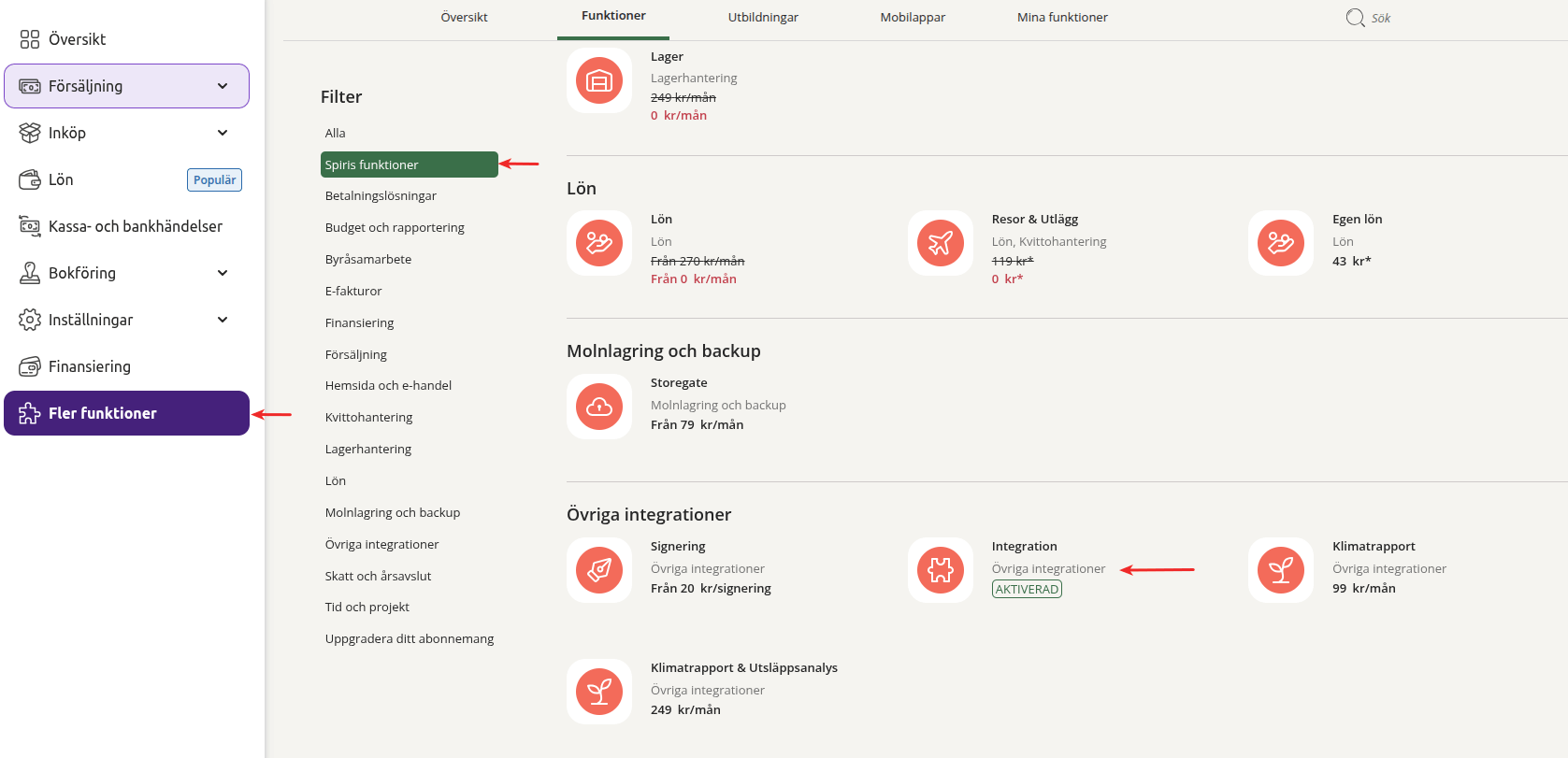
Task: Click the Fler funktioner sidebar button
Action: point(126,413)
